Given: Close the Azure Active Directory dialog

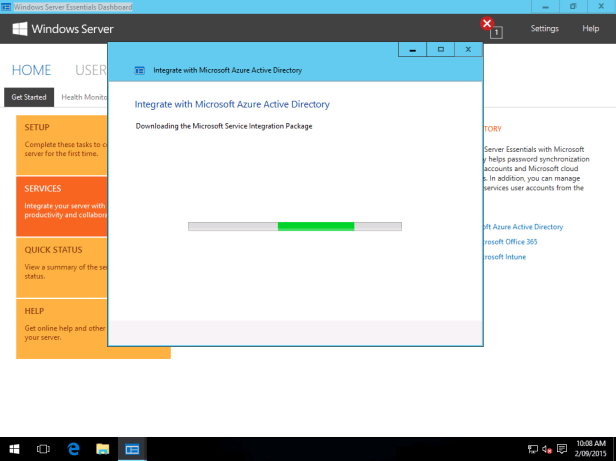Looking at the screenshot, I should click(x=468, y=48).
